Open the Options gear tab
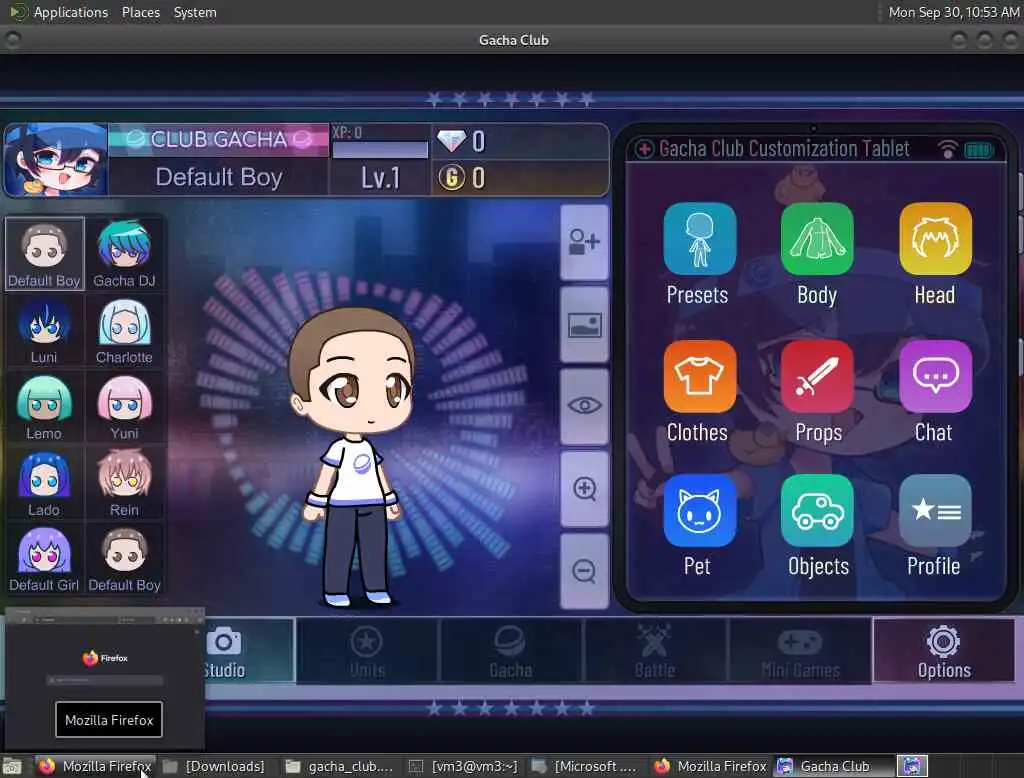Screen dimensions: 1024x778 tap(944, 651)
